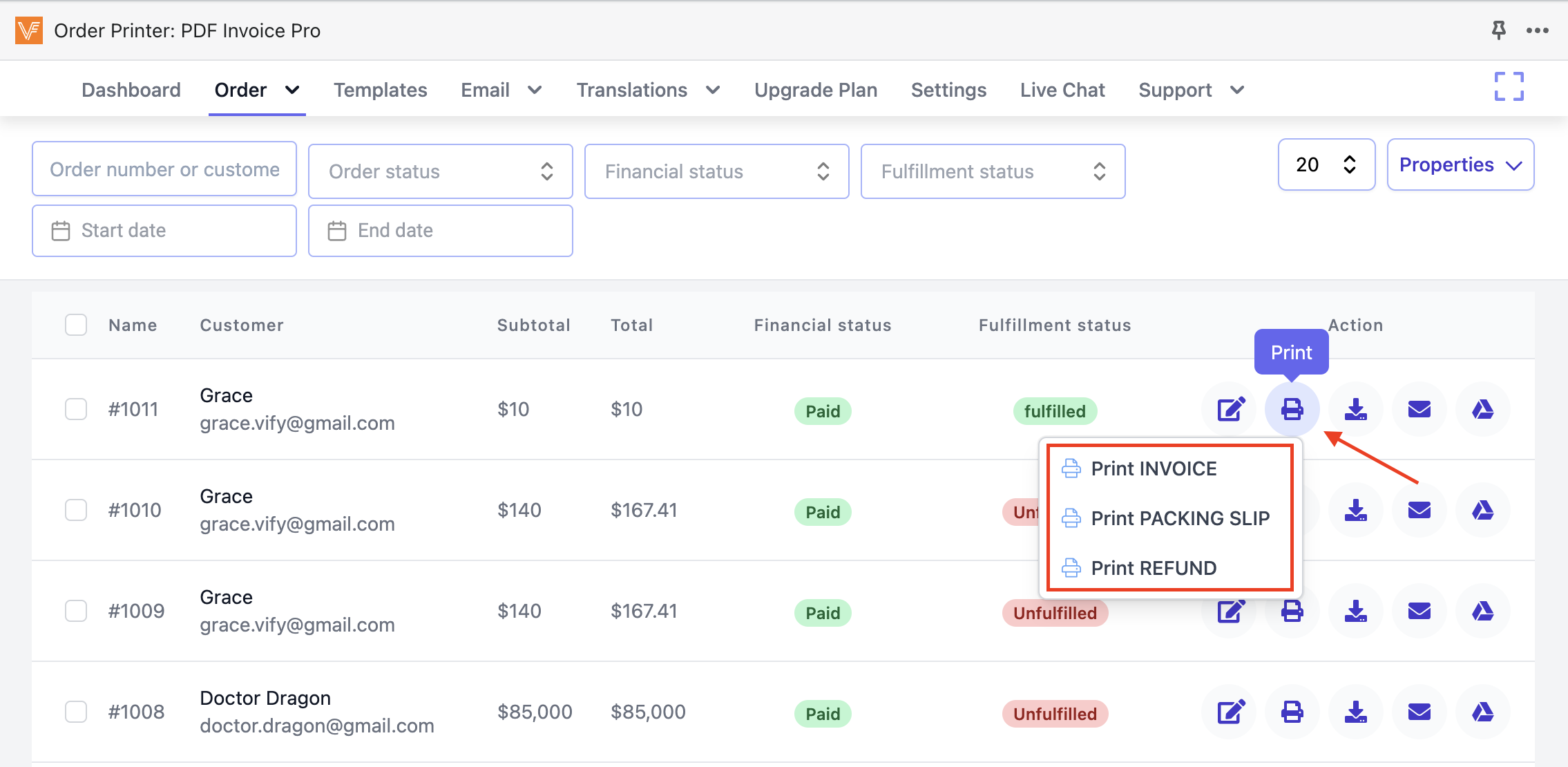Click the edit icon for order #1011
Viewport: 1568px width, 767px height.
coord(1230,409)
